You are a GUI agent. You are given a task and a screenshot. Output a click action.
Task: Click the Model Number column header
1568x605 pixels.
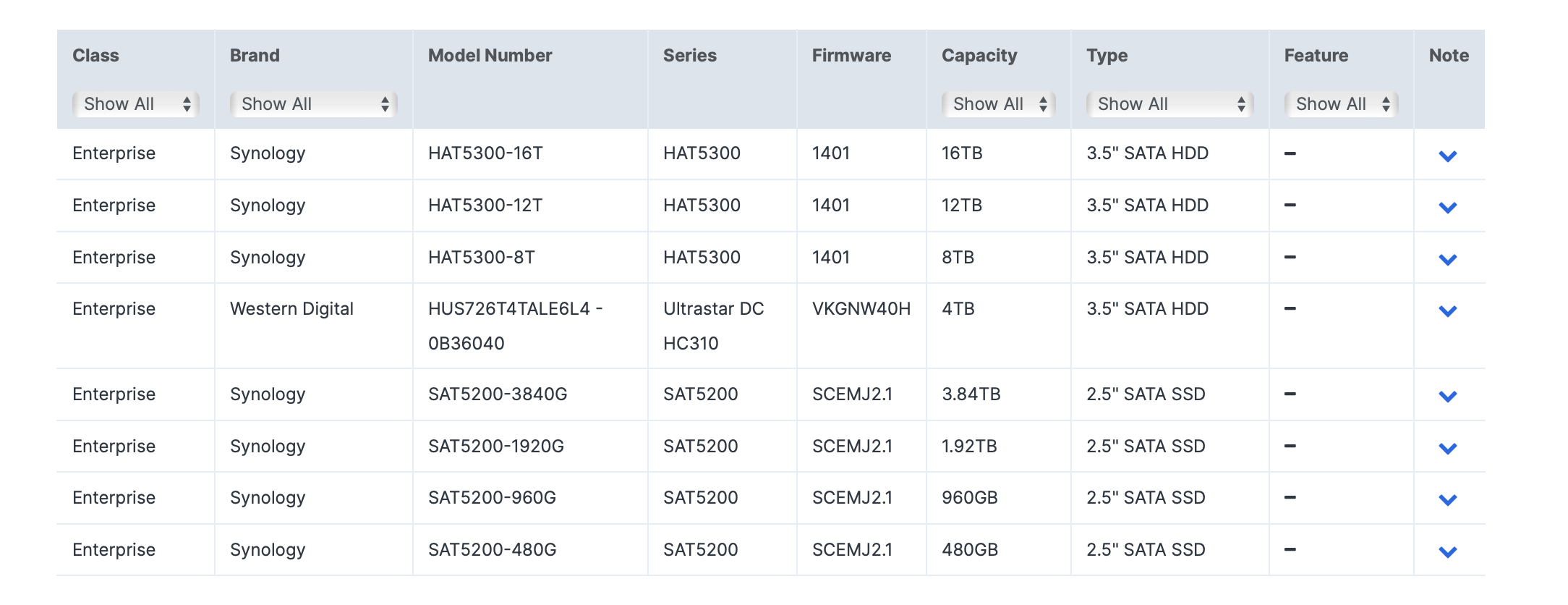click(490, 56)
